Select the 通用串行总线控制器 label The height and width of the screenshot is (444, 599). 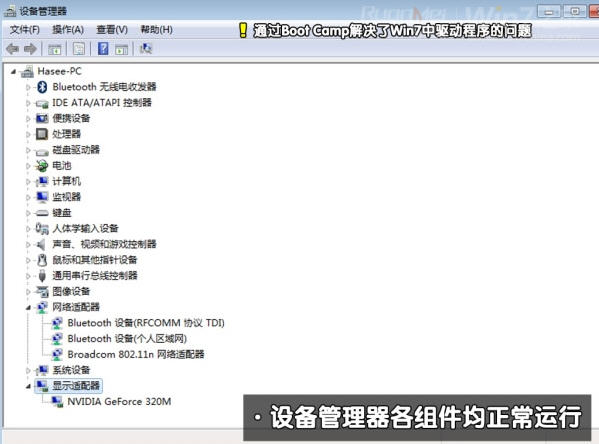pyautogui.click(x=95, y=276)
